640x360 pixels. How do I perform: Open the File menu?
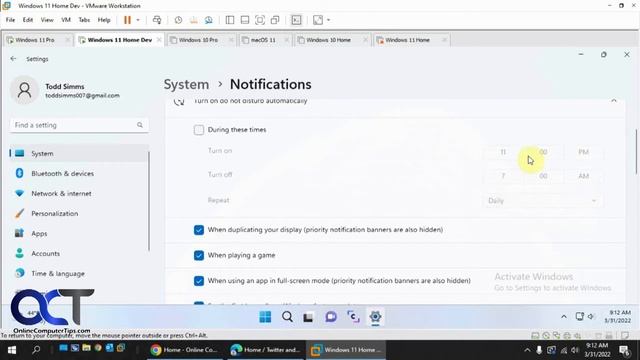10,20
